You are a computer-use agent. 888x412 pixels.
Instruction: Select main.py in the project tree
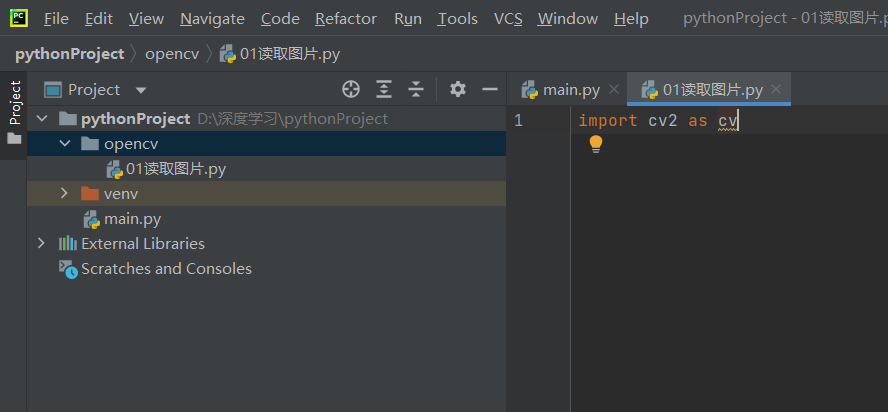(x=266, y=219)
